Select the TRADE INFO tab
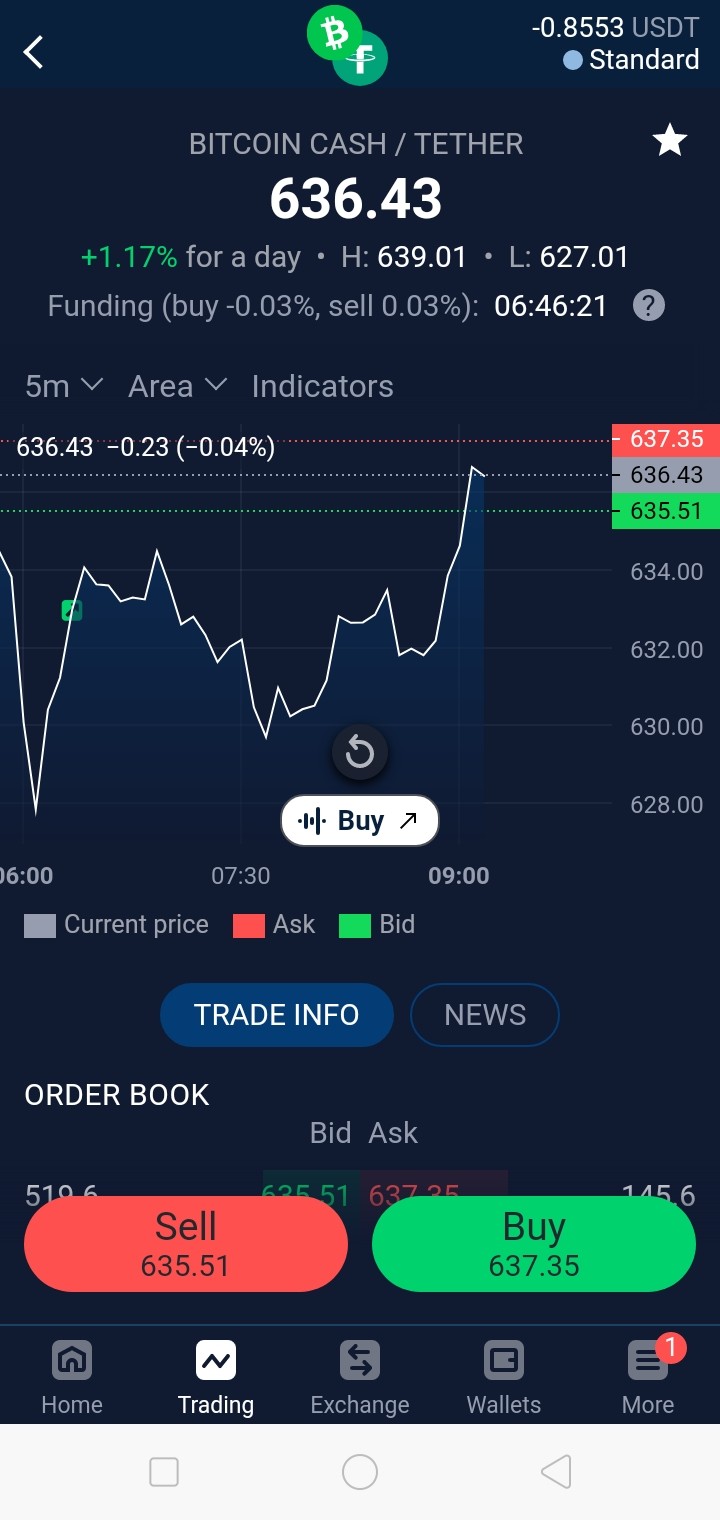 point(276,1015)
